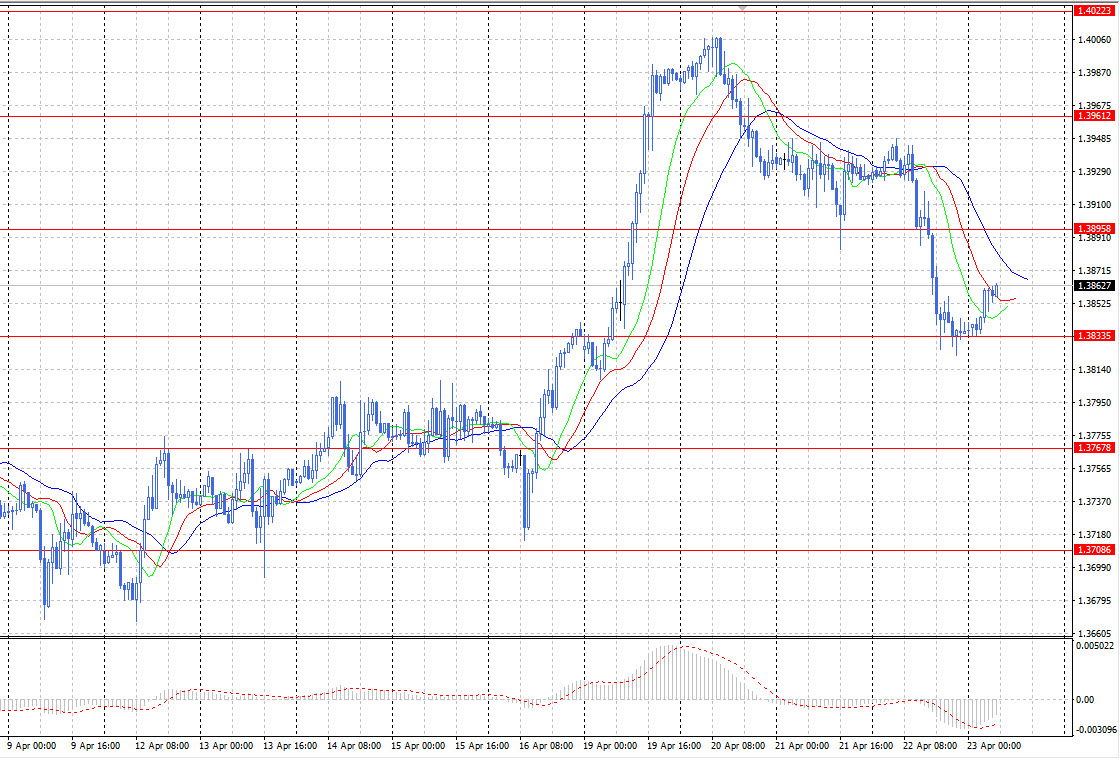Click the 23 Apr 00:00 time label
This screenshot has width=1120, height=758.
(x=994, y=746)
